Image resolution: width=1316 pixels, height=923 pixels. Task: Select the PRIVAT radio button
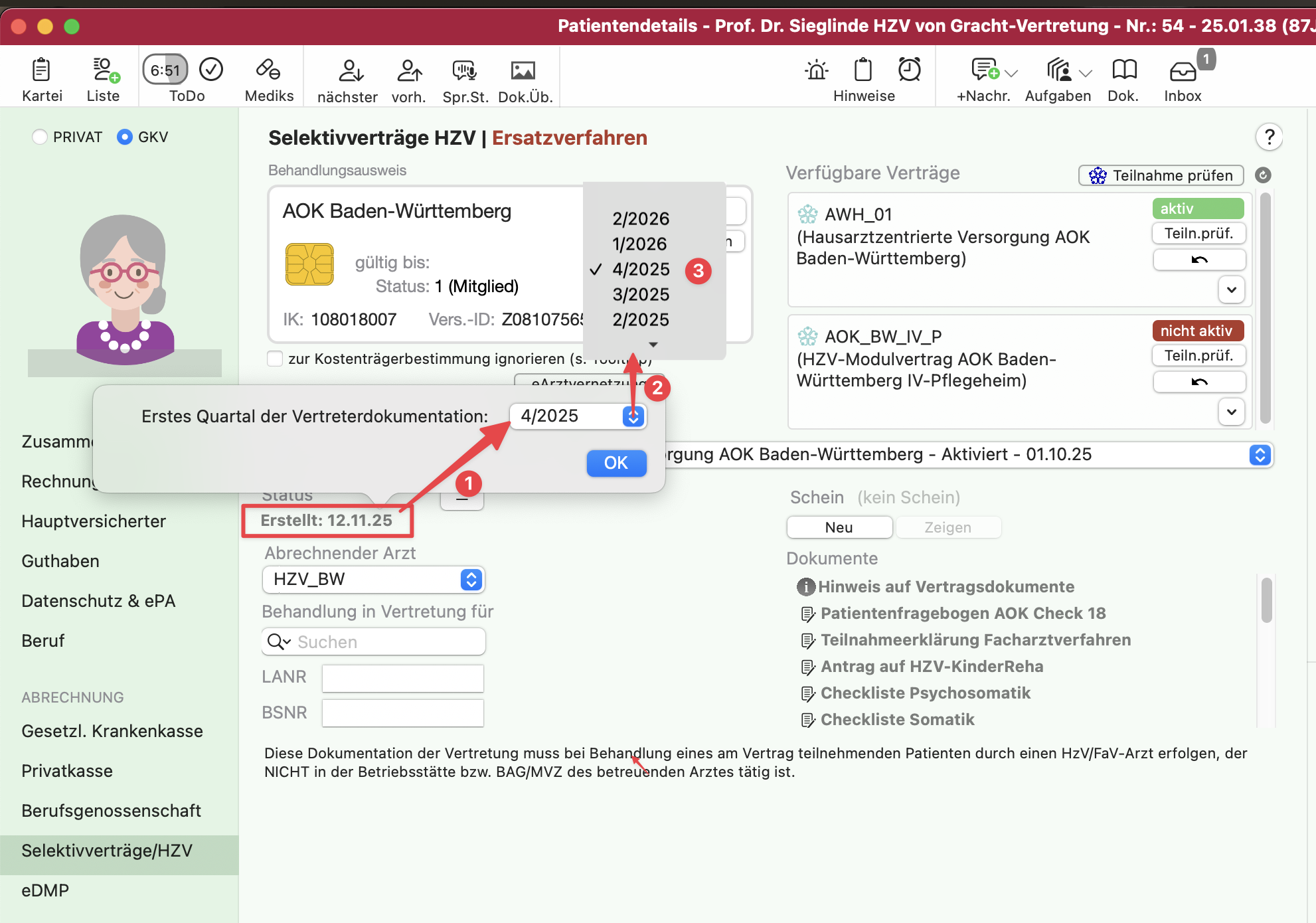tap(41, 137)
